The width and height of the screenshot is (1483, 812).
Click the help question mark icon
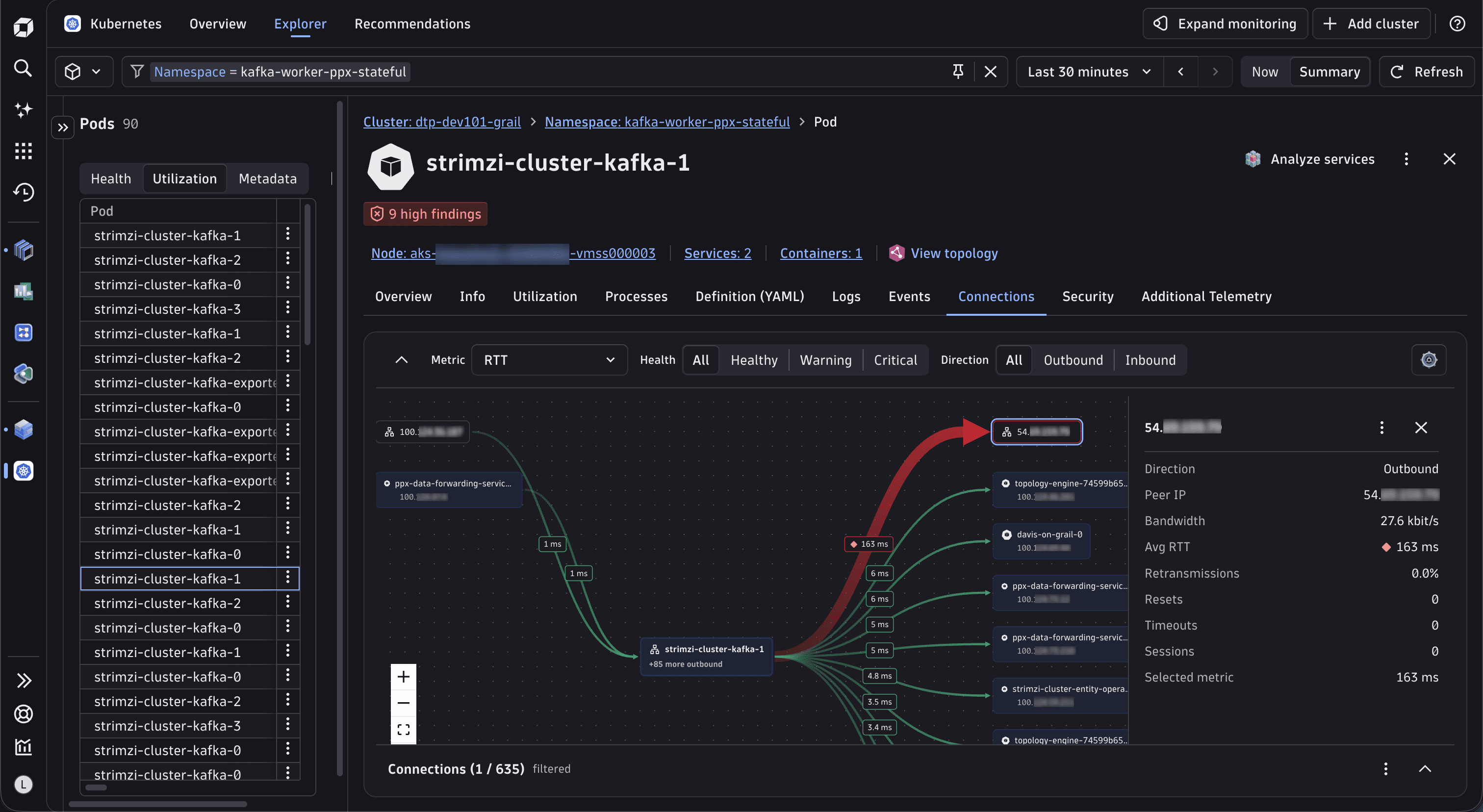(1457, 24)
